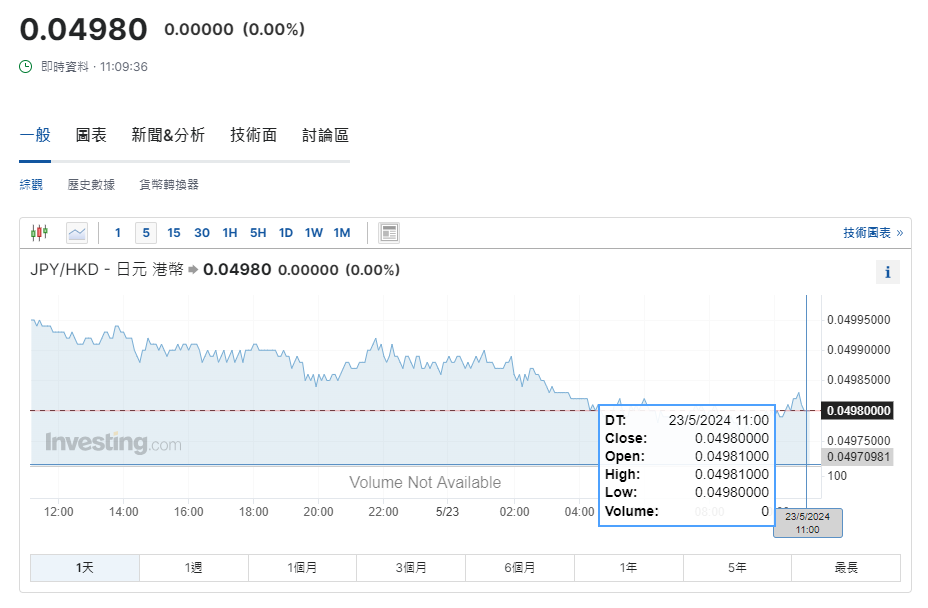This screenshot has height=608, width=928.
Task: Select the 30-minute interval
Action: (x=201, y=232)
